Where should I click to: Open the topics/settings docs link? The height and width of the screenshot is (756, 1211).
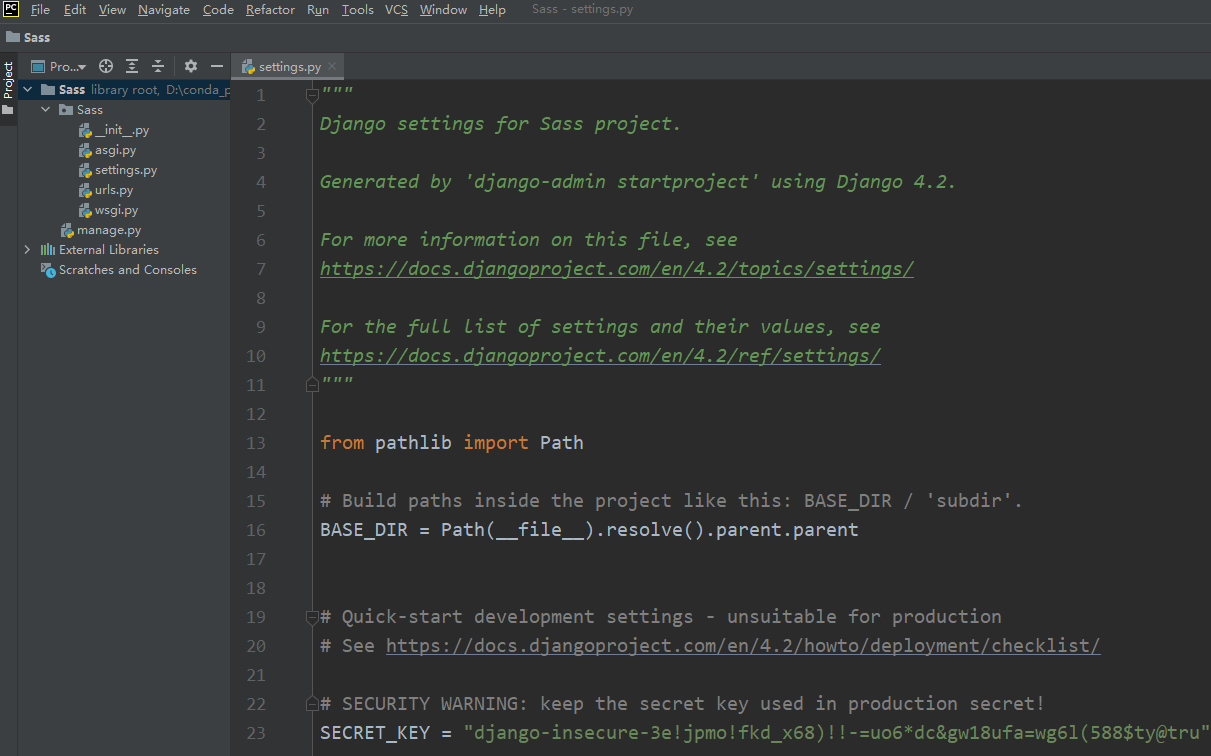tap(617, 269)
